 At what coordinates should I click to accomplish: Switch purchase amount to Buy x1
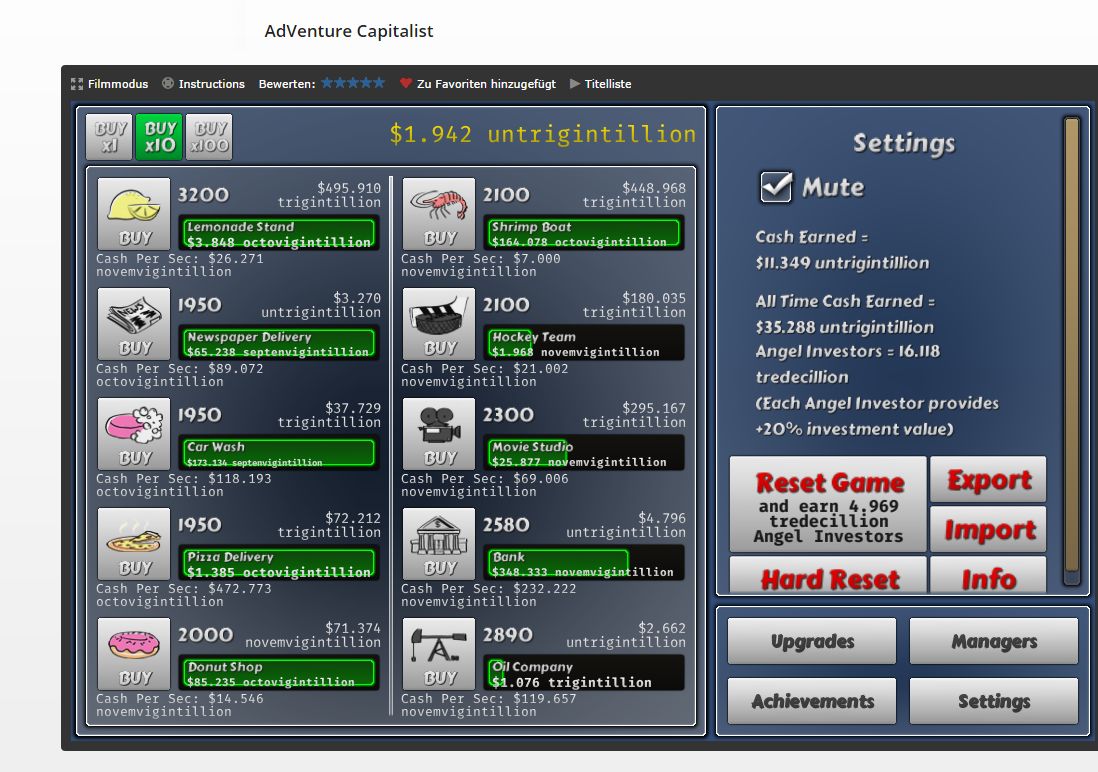108,137
